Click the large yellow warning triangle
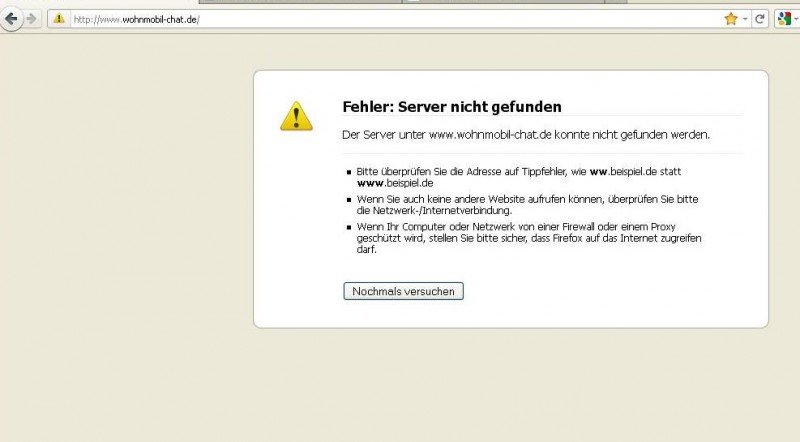800x442 pixels. pos(296,116)
